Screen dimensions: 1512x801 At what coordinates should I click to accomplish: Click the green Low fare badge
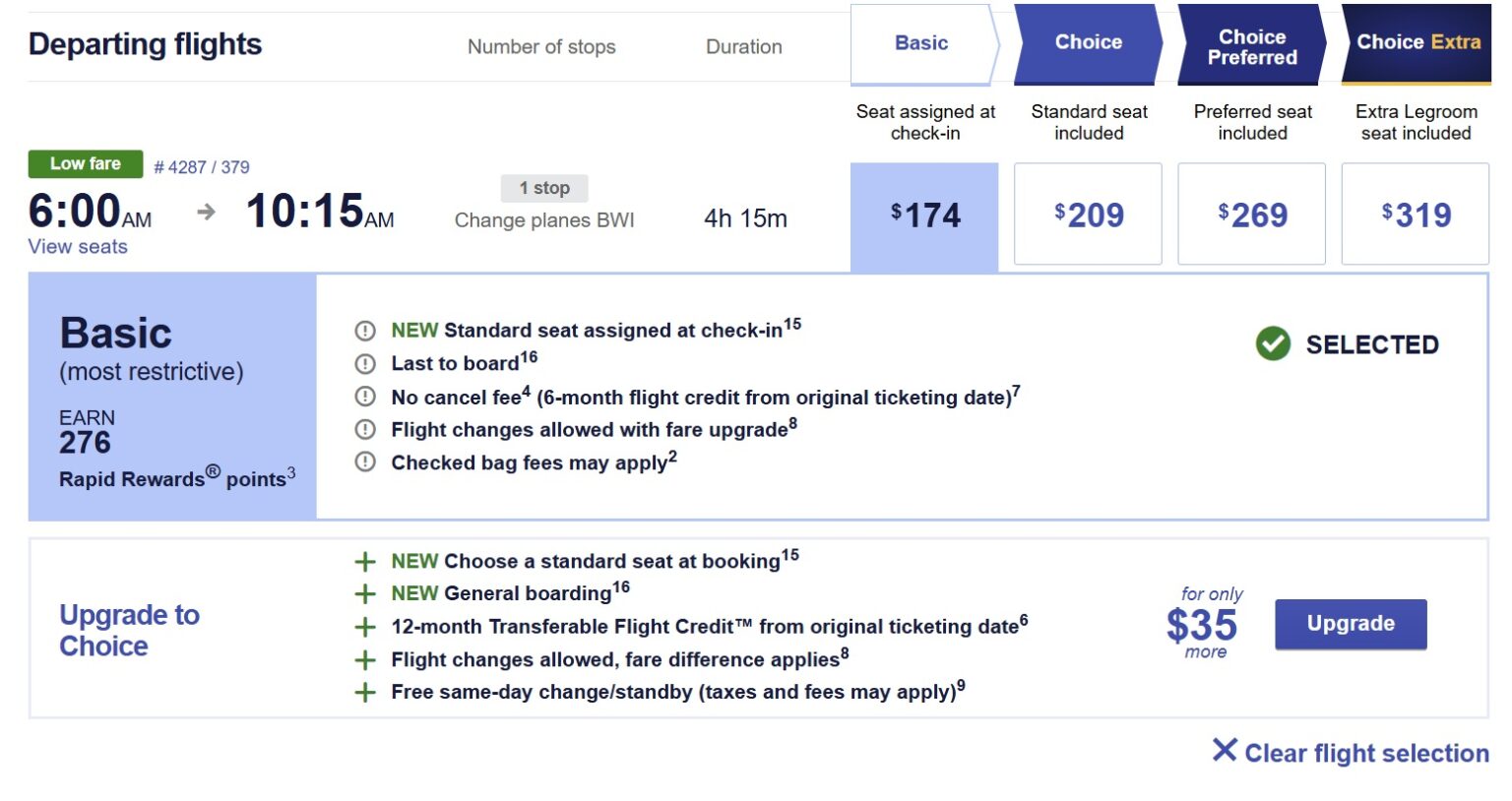[84, 162]
